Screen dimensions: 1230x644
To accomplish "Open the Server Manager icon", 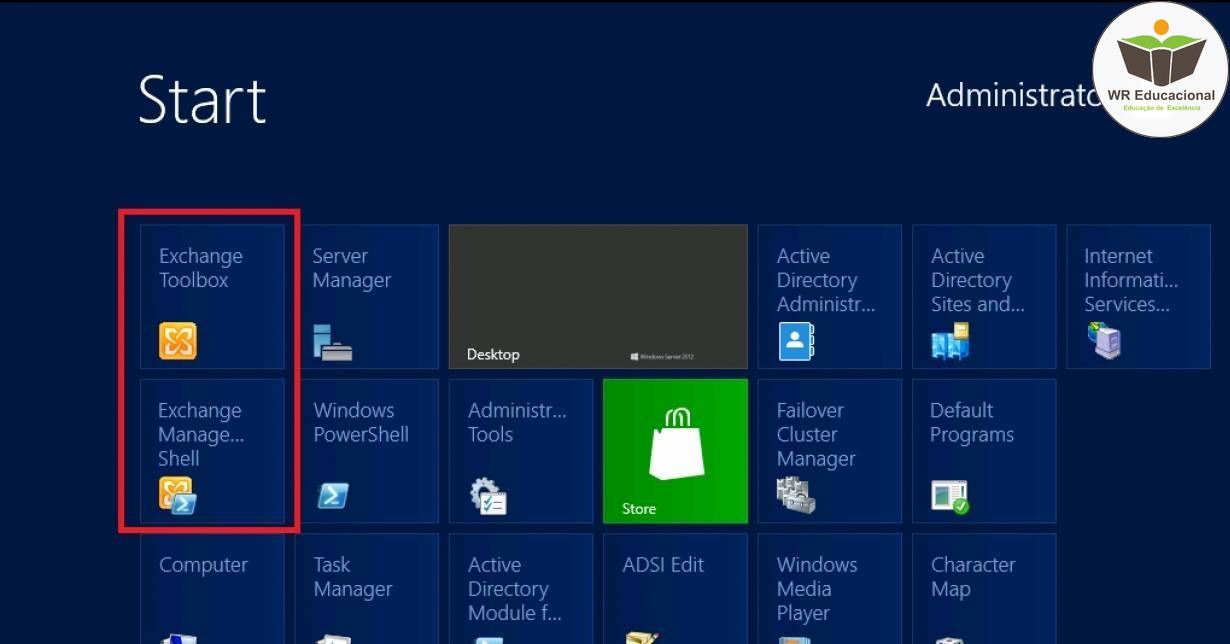I will [x=332, y=342].
